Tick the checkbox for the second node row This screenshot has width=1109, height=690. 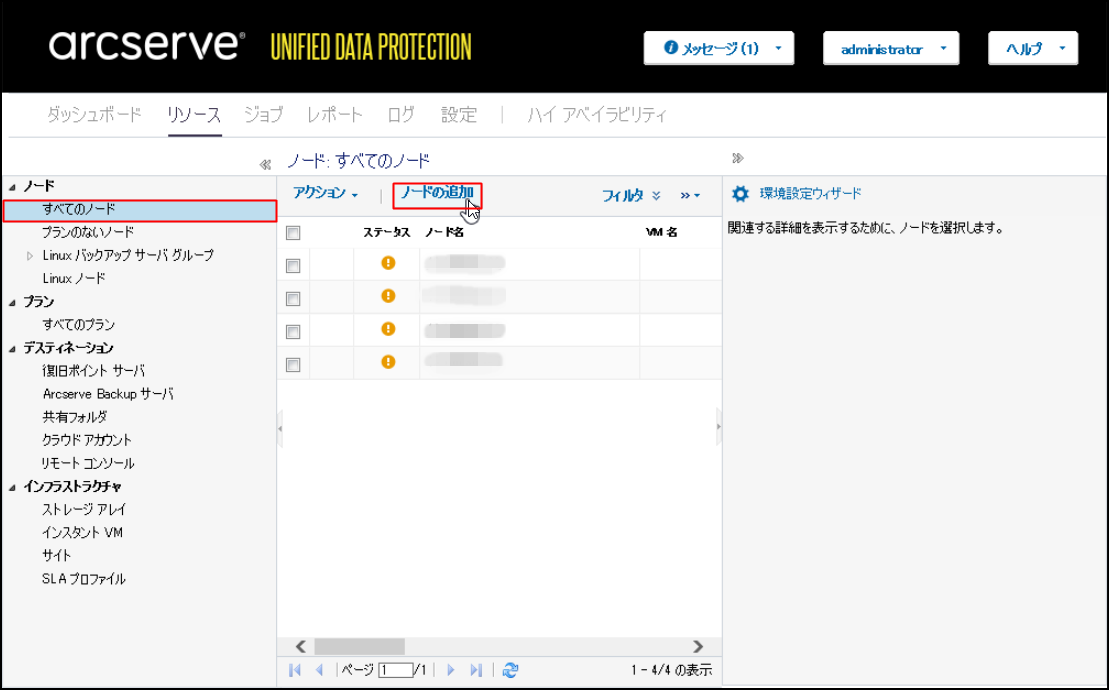coord(293,299)
